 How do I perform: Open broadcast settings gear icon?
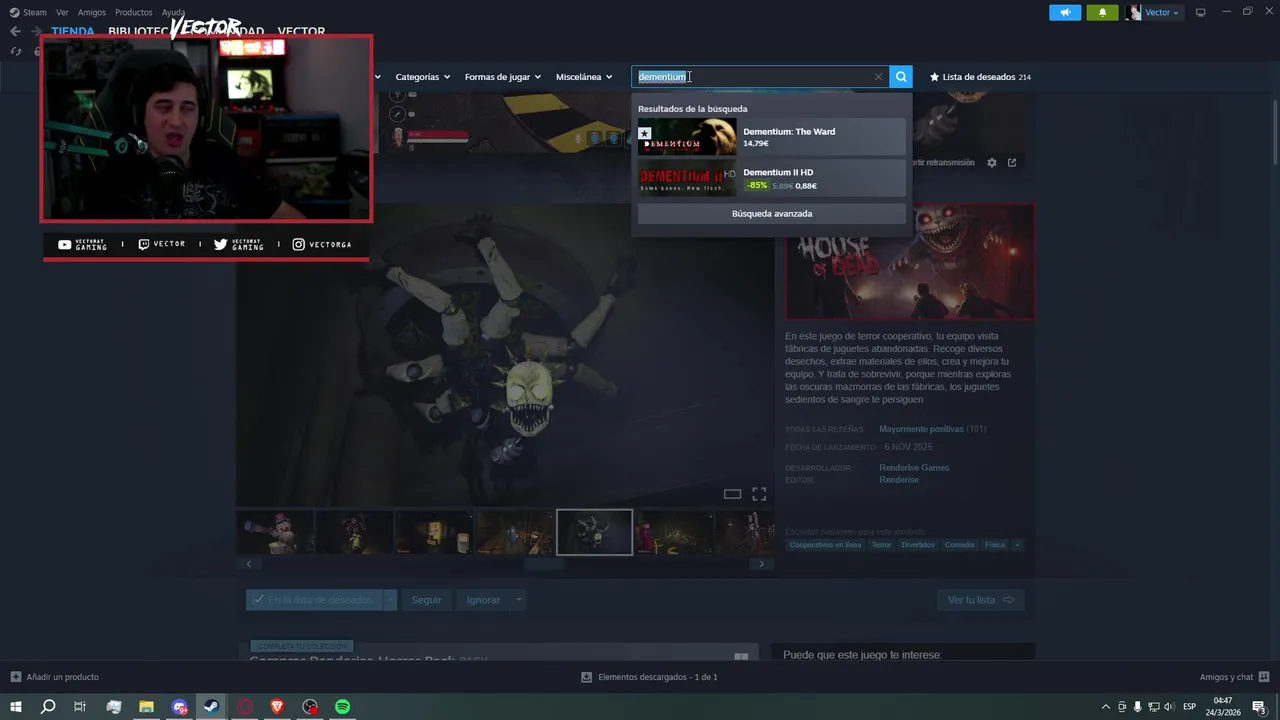[992, 162]
